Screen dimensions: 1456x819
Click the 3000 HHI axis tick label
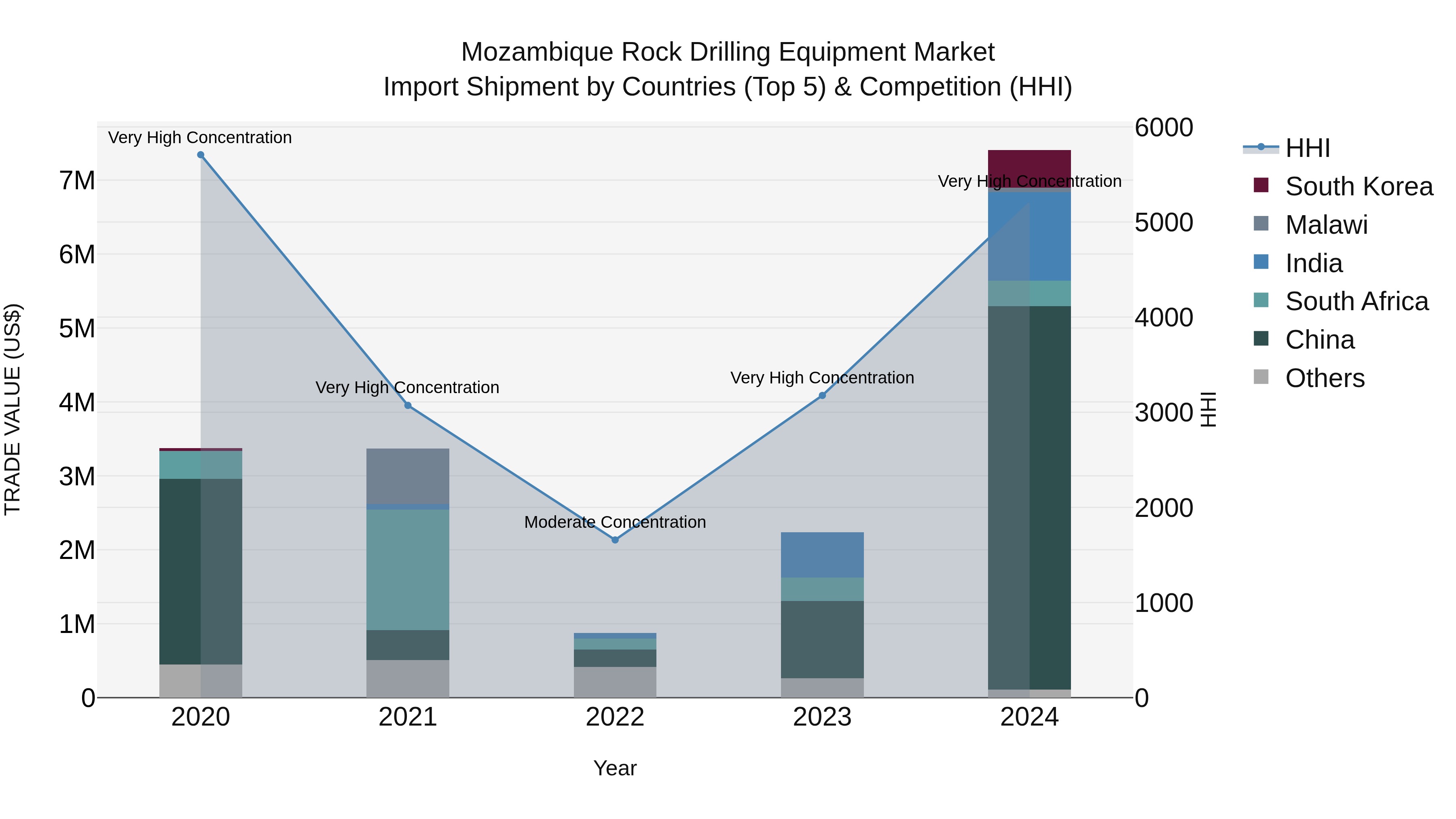pos(1164,413)
